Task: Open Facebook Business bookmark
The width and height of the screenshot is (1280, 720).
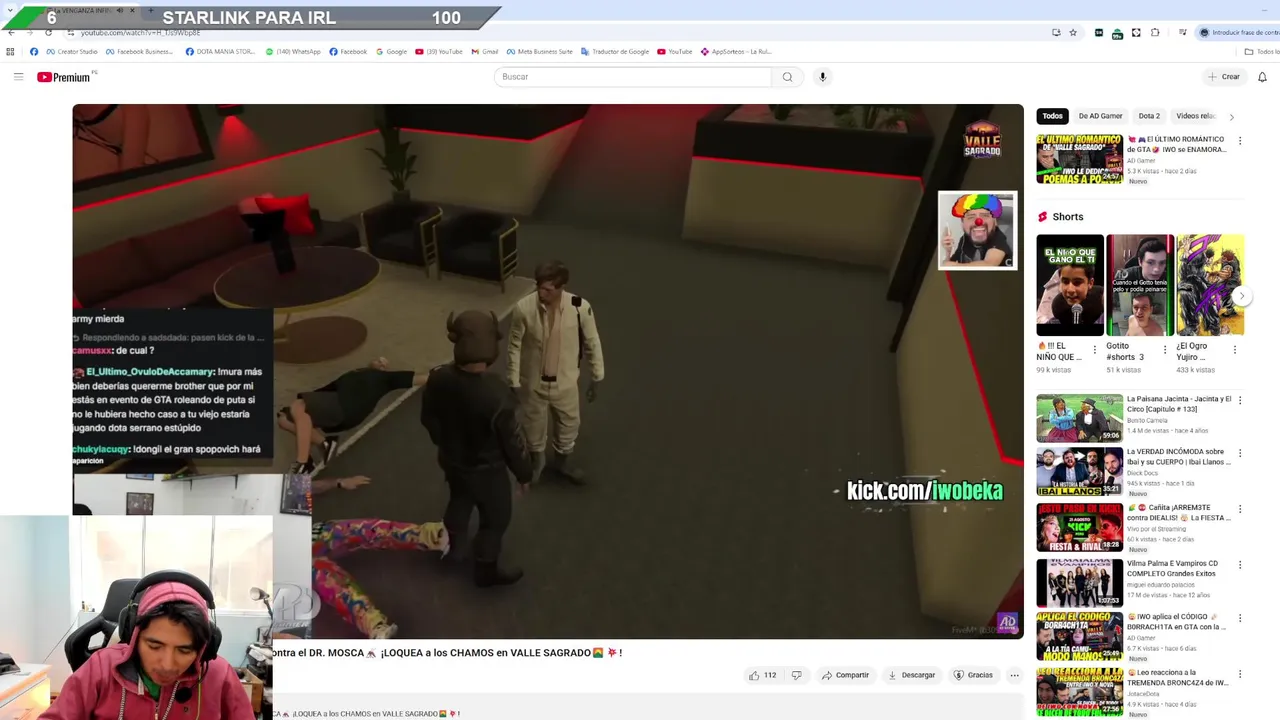Action: pyautogui.click(x=140, y=52)
